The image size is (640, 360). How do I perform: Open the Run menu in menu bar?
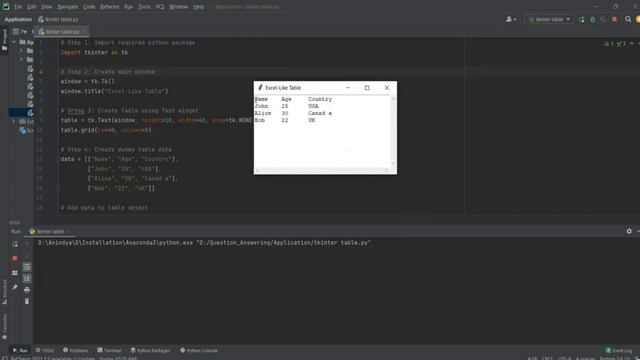coord(129,7)
